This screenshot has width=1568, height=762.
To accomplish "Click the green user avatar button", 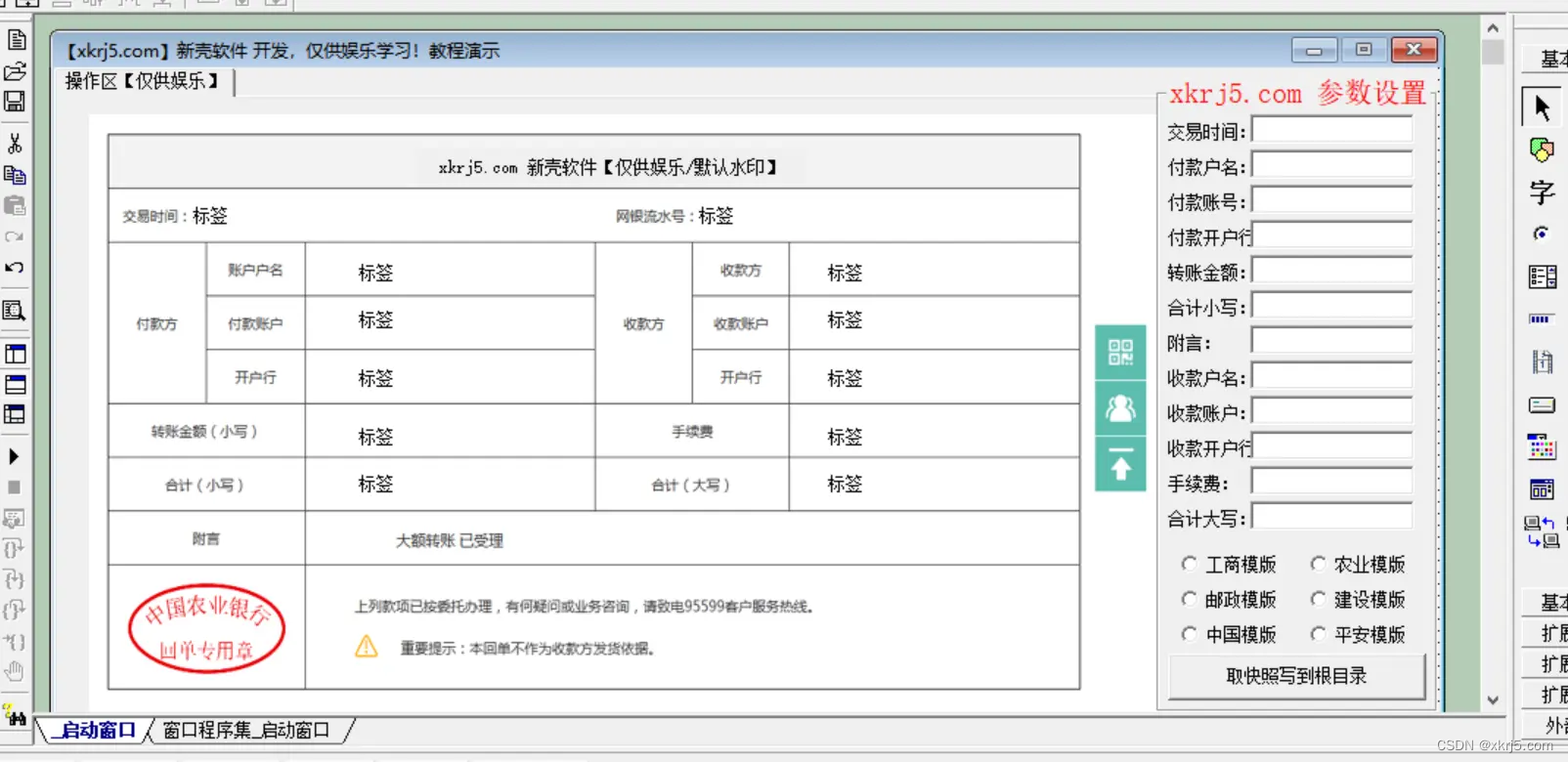I will point(1120,407).
